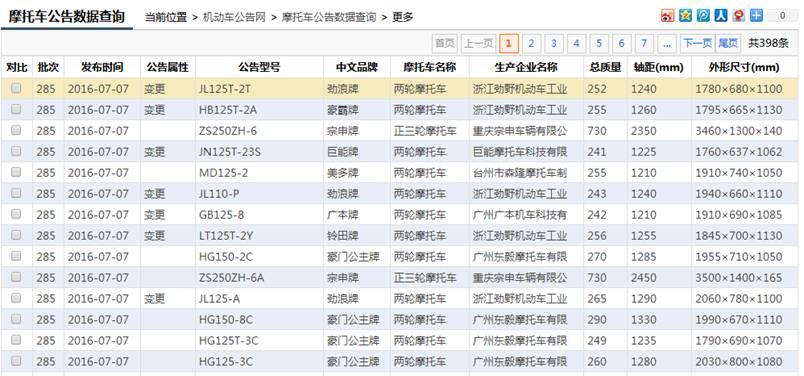The image size is (804, 376).
Task: Click 外形尺寸(mm) column header
Action: 744,67
